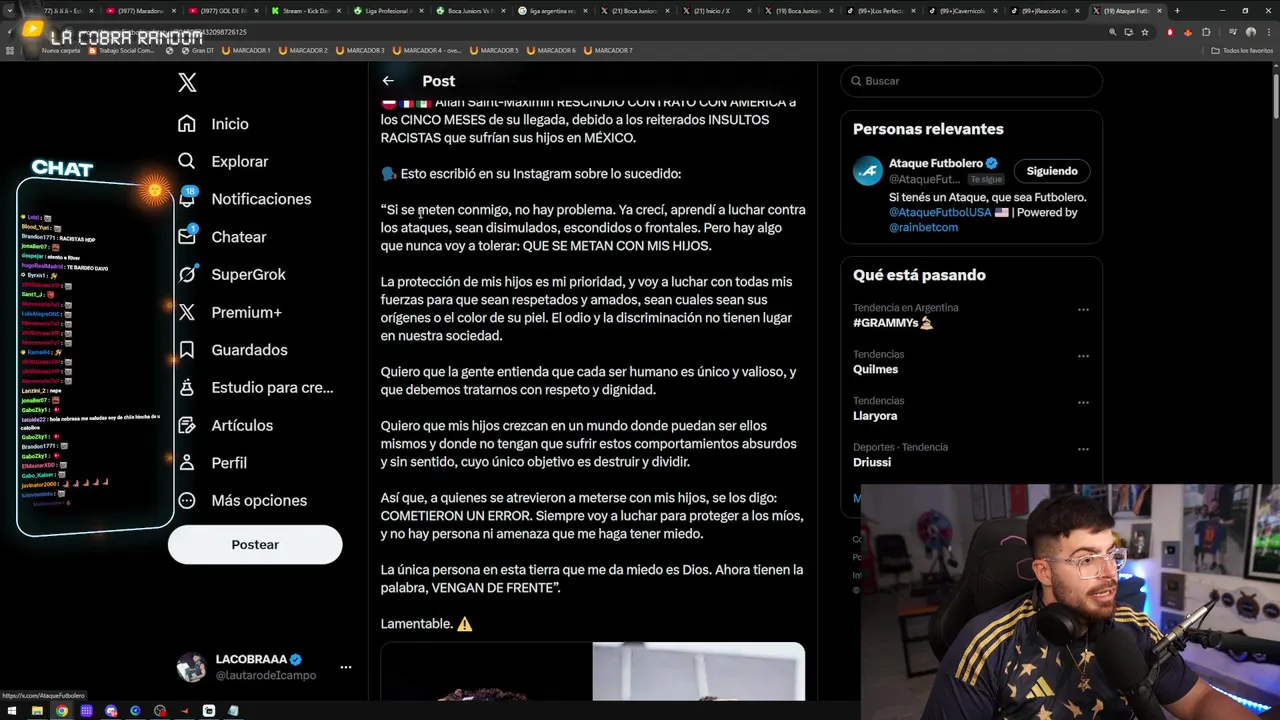Image resolution: width=1280 pixels, height=720 pixels.
Task: Open Explorar search icon in sidebar
Action: click(x=187, y=161)
